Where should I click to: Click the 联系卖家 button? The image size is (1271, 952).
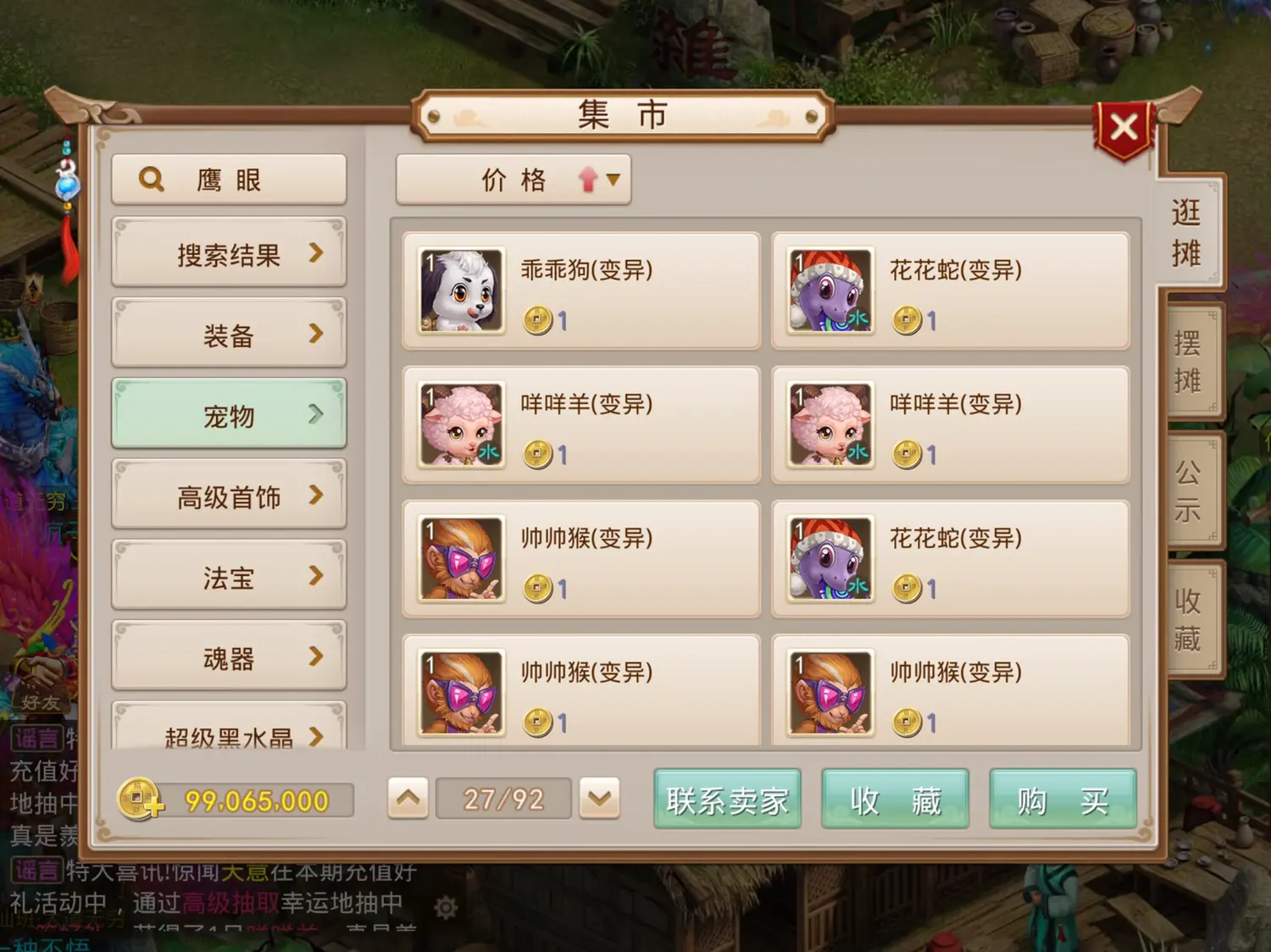pyautogui.click(x=727, y=799)
